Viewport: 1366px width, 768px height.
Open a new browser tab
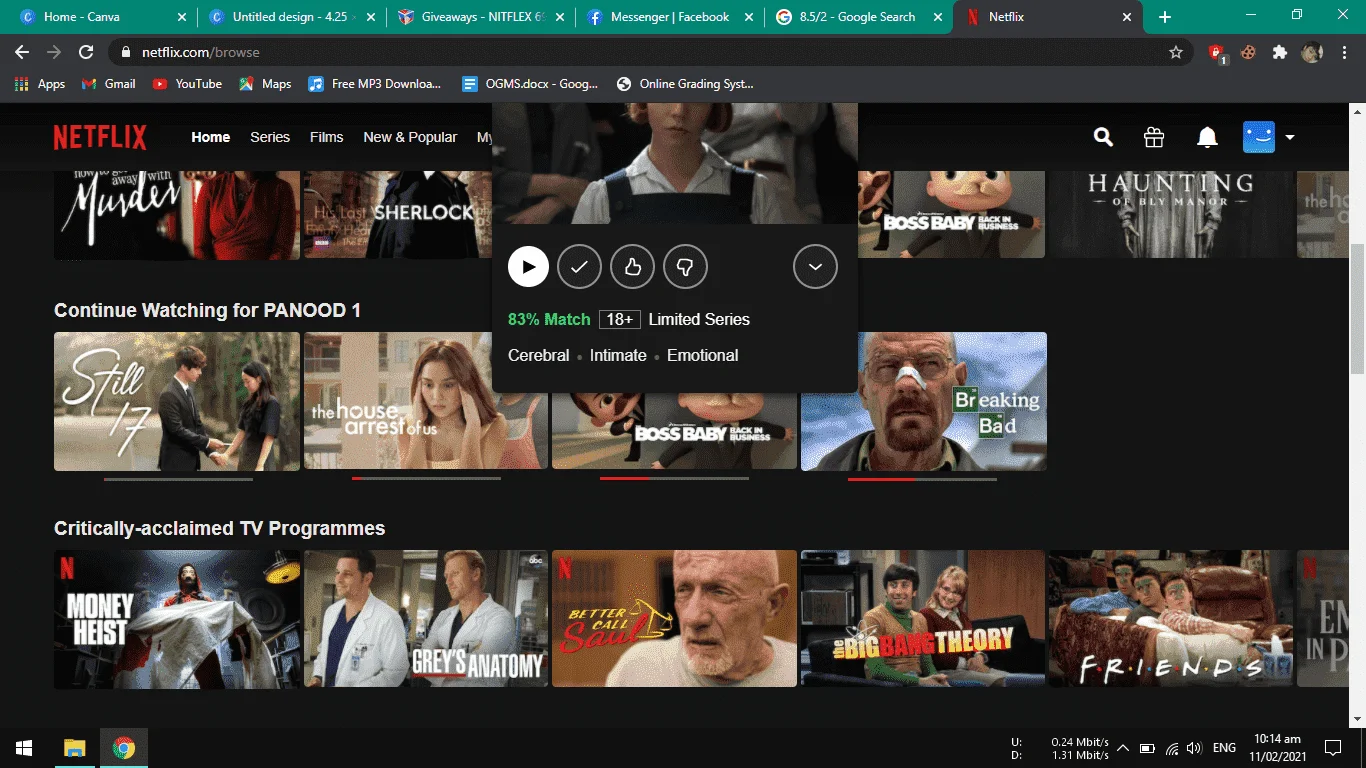1165,17
